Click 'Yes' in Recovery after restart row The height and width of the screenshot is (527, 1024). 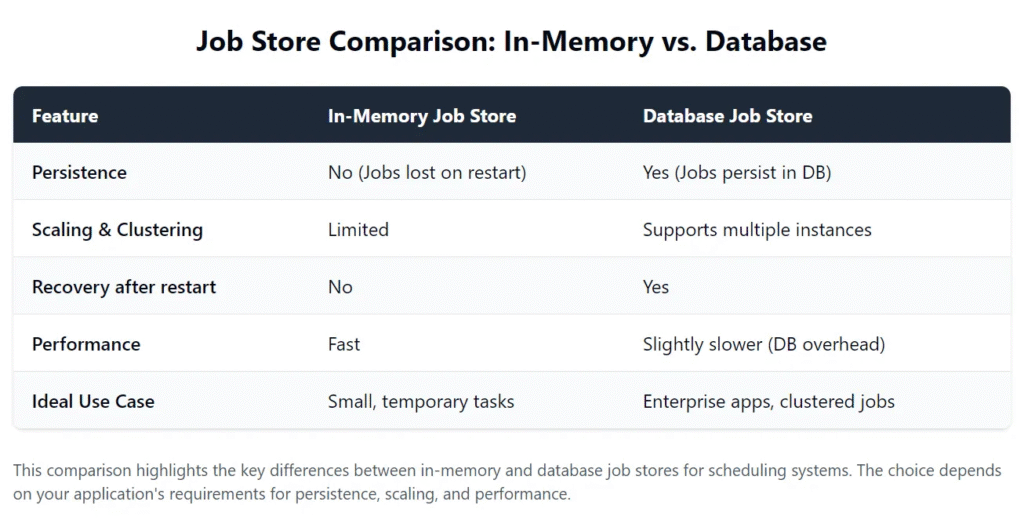(x=656, y=287)
